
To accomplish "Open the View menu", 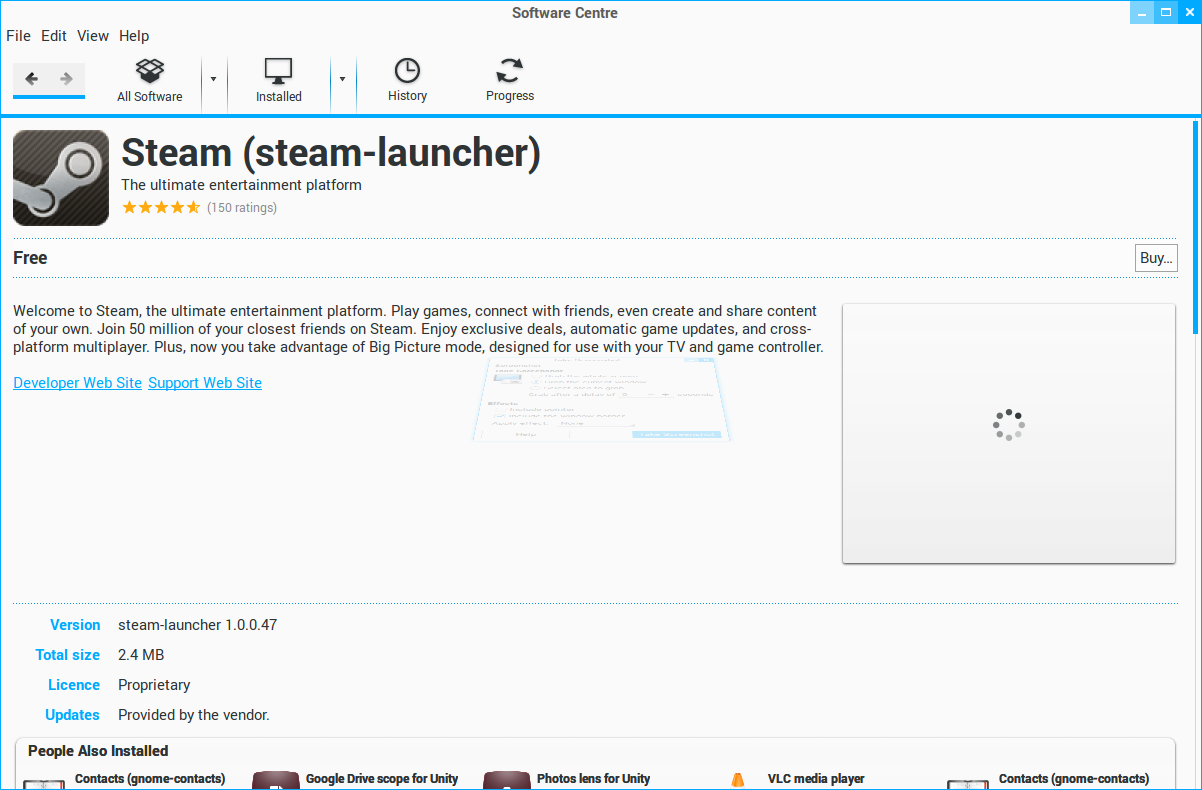I will pyautogui.click(x=93, y=36).
